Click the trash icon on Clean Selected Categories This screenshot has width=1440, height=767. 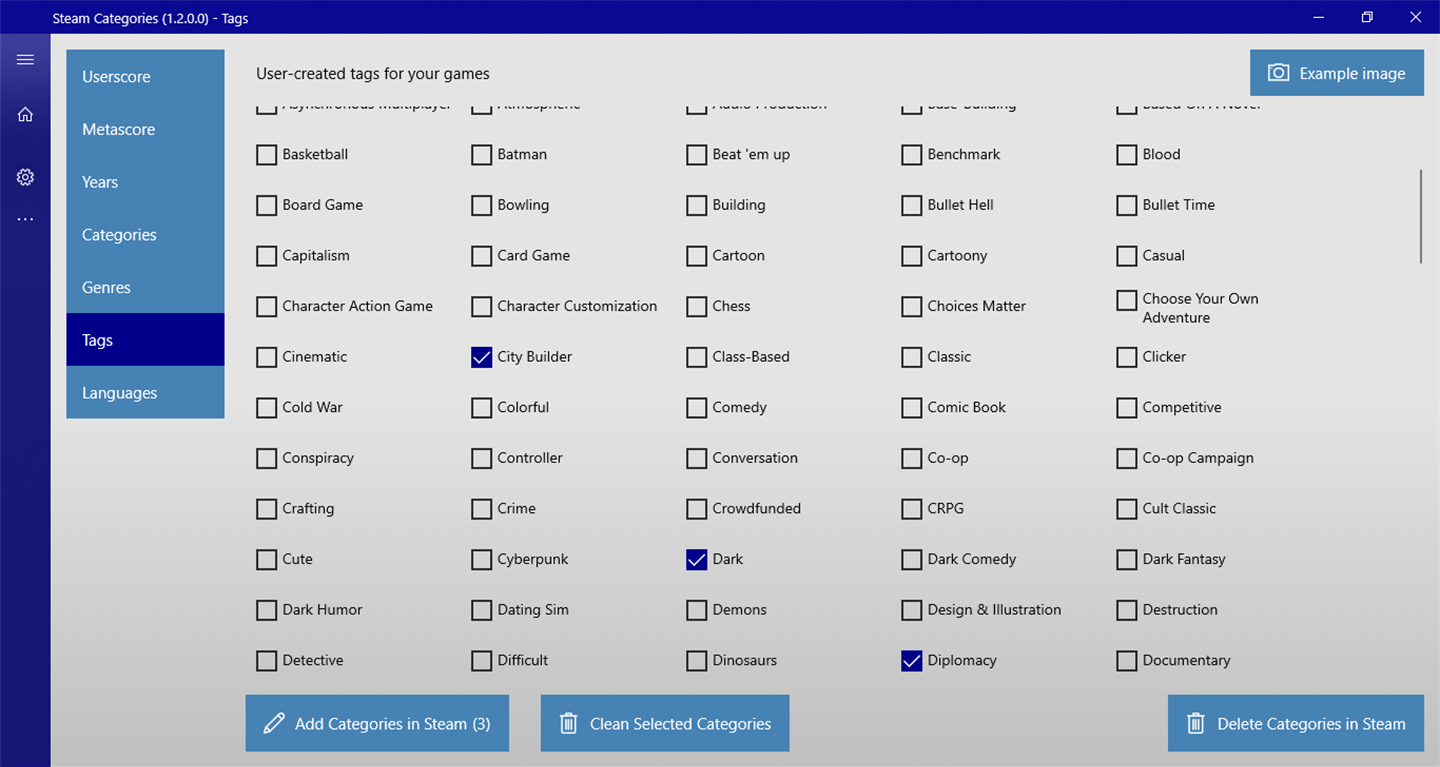click(x=568, y=724)
